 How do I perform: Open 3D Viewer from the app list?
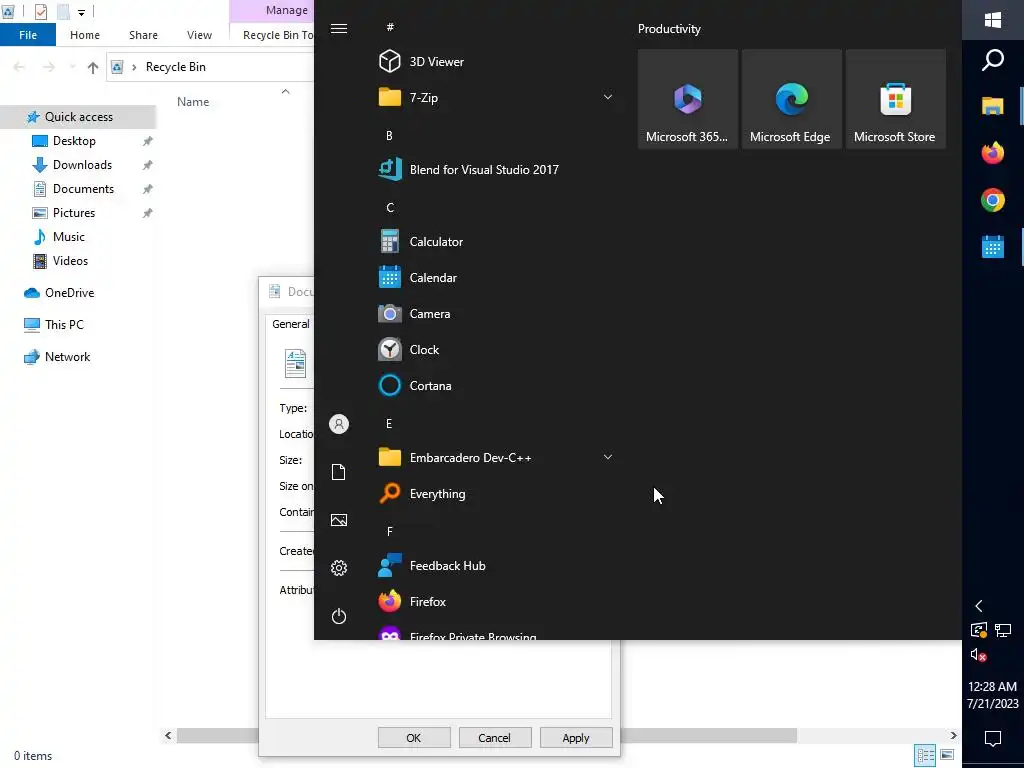tap(496, 61)
